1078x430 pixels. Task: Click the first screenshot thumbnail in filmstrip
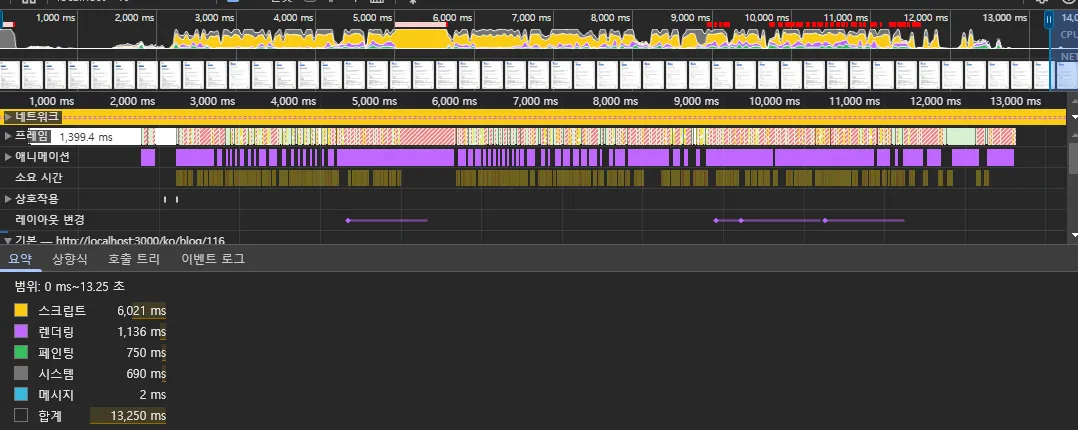10,75
